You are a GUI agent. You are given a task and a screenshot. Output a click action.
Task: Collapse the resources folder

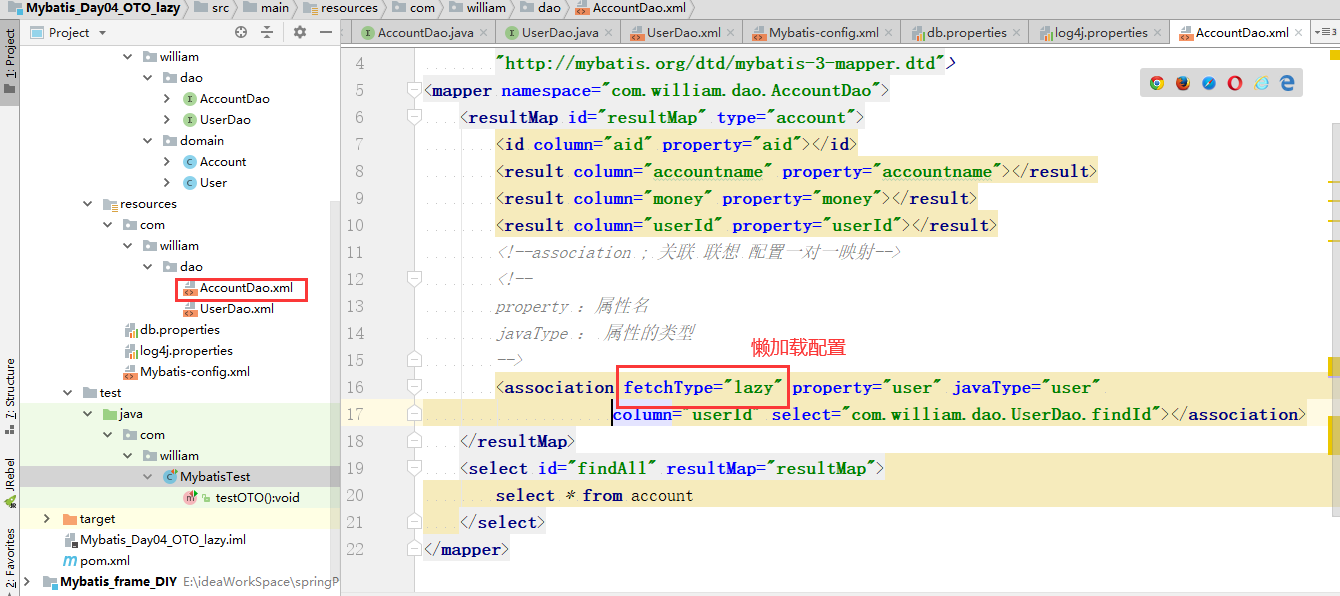[87, 204]
